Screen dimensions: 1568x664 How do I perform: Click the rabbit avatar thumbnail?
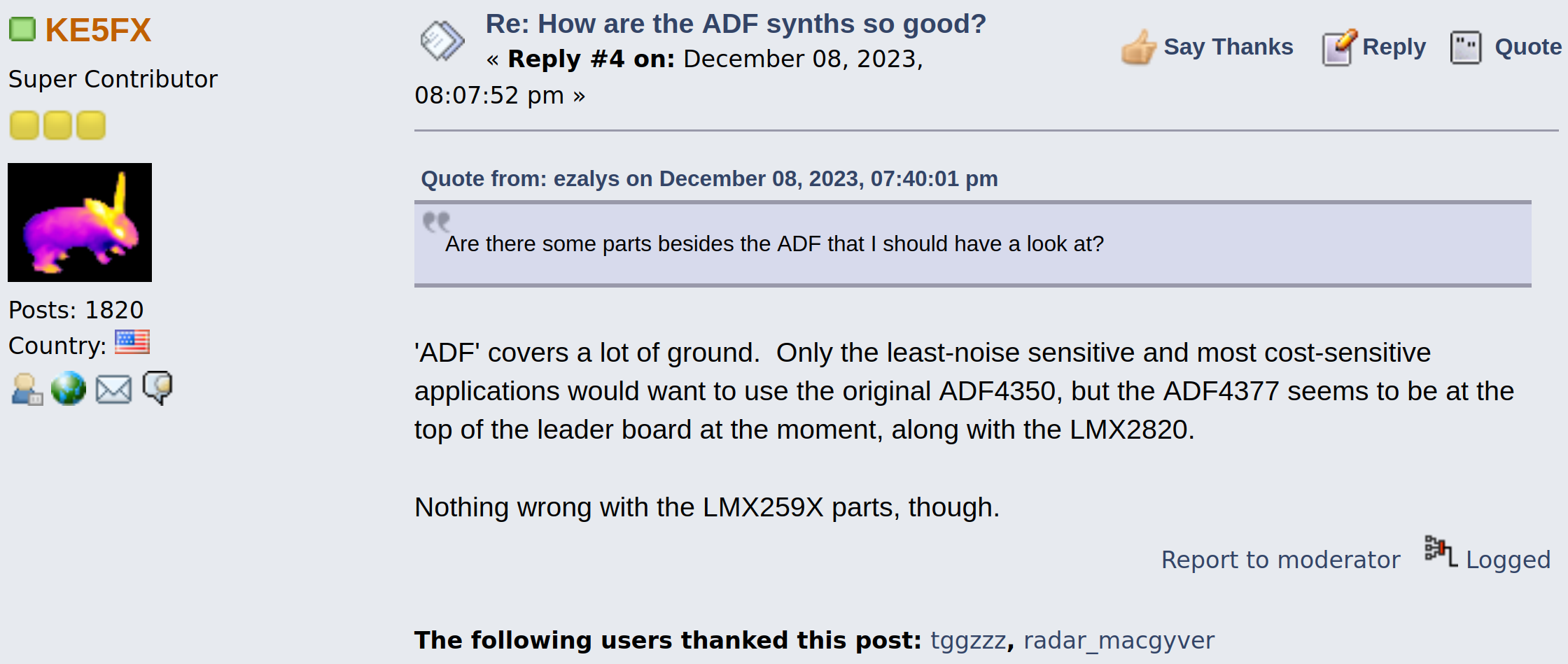click(80, 222)
